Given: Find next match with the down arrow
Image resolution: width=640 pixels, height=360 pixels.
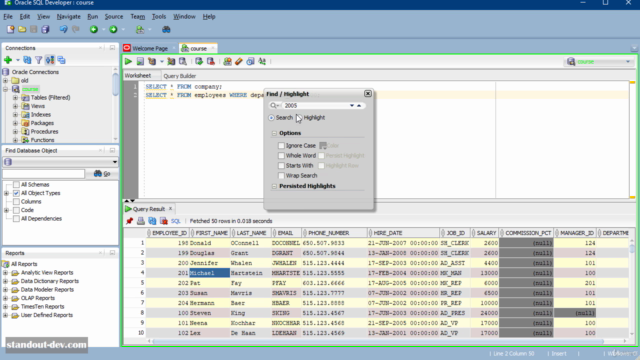Looking at the screenshot, I should (352, 105).
